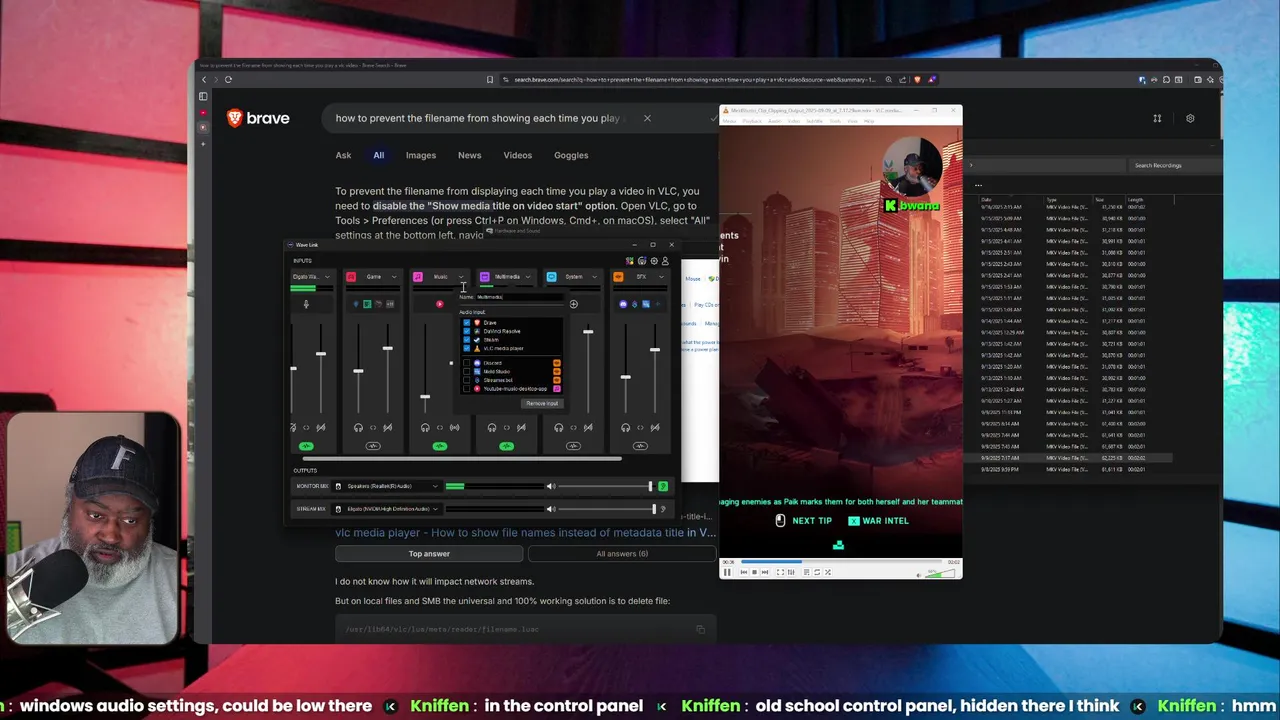
Task: Pause playback in VLC player
Action: [727, 572]
